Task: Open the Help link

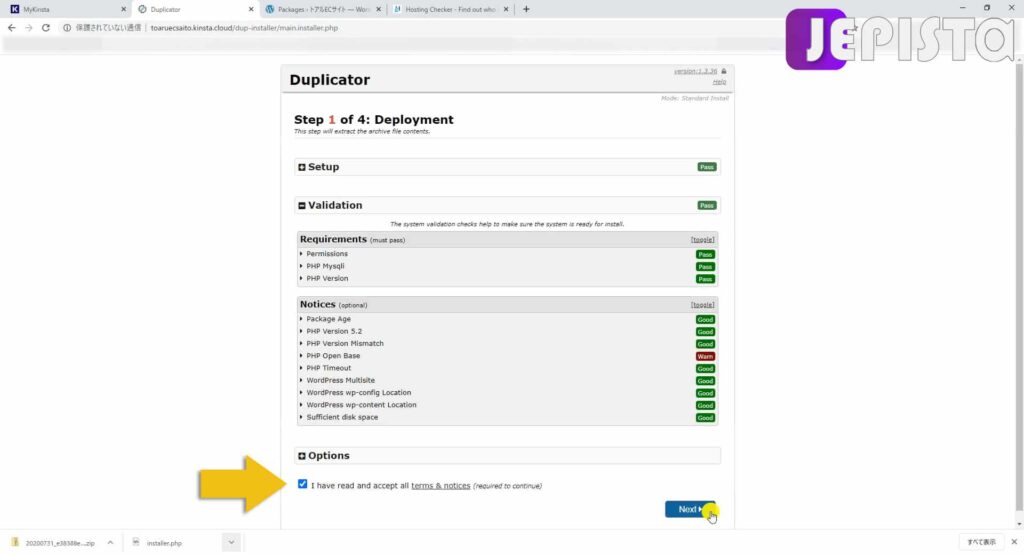Action: point(719,82)
